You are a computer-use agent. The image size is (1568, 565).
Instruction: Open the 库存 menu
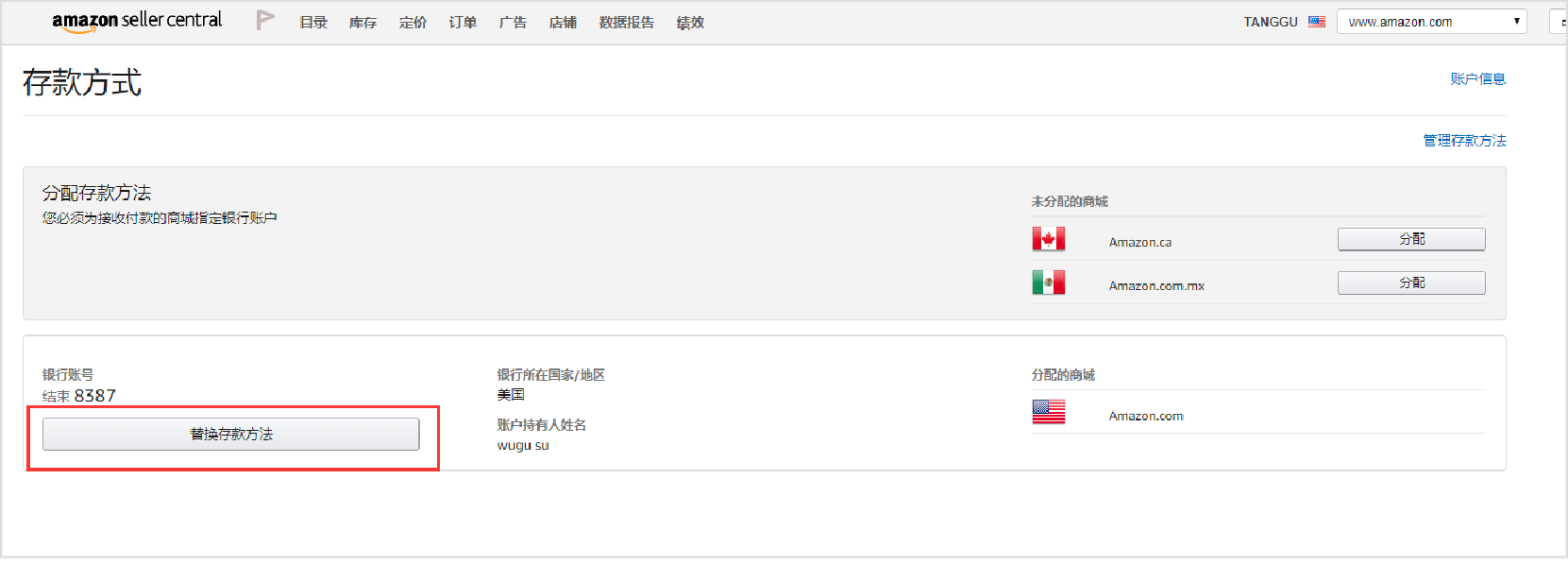[362, 23]
